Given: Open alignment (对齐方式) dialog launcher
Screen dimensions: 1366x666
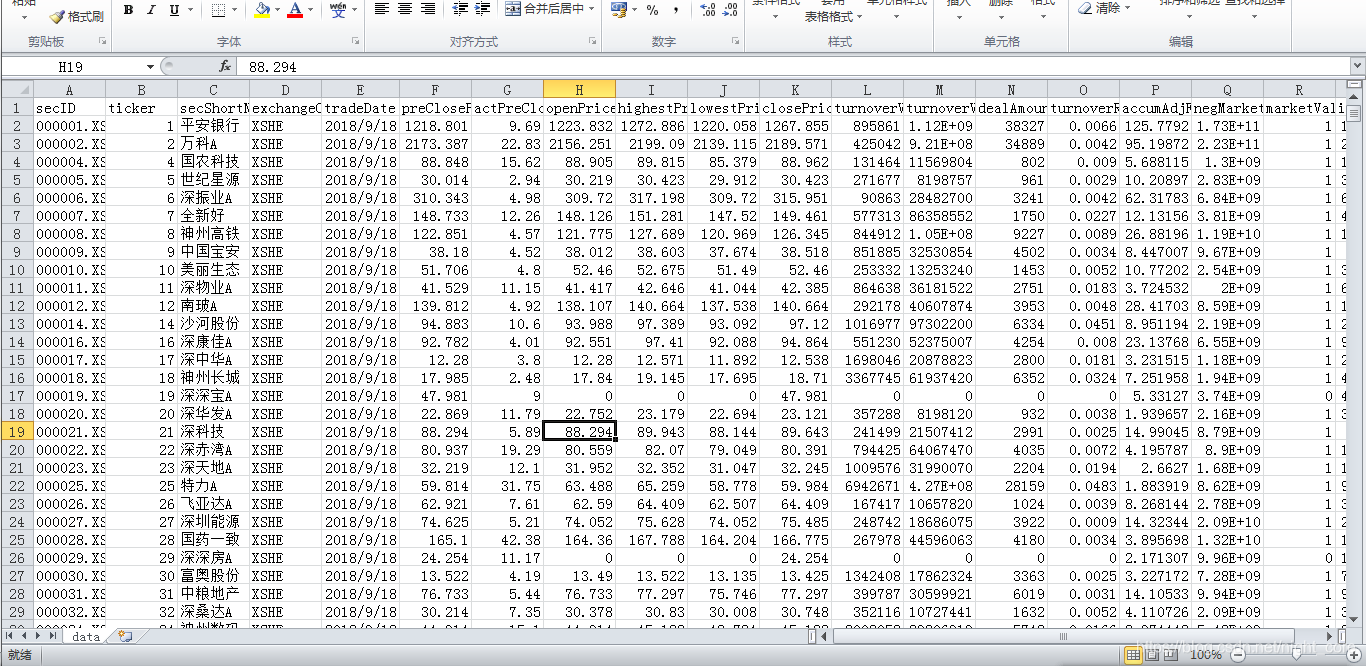Looking at the screenshot, I should [x=593, y=42].
